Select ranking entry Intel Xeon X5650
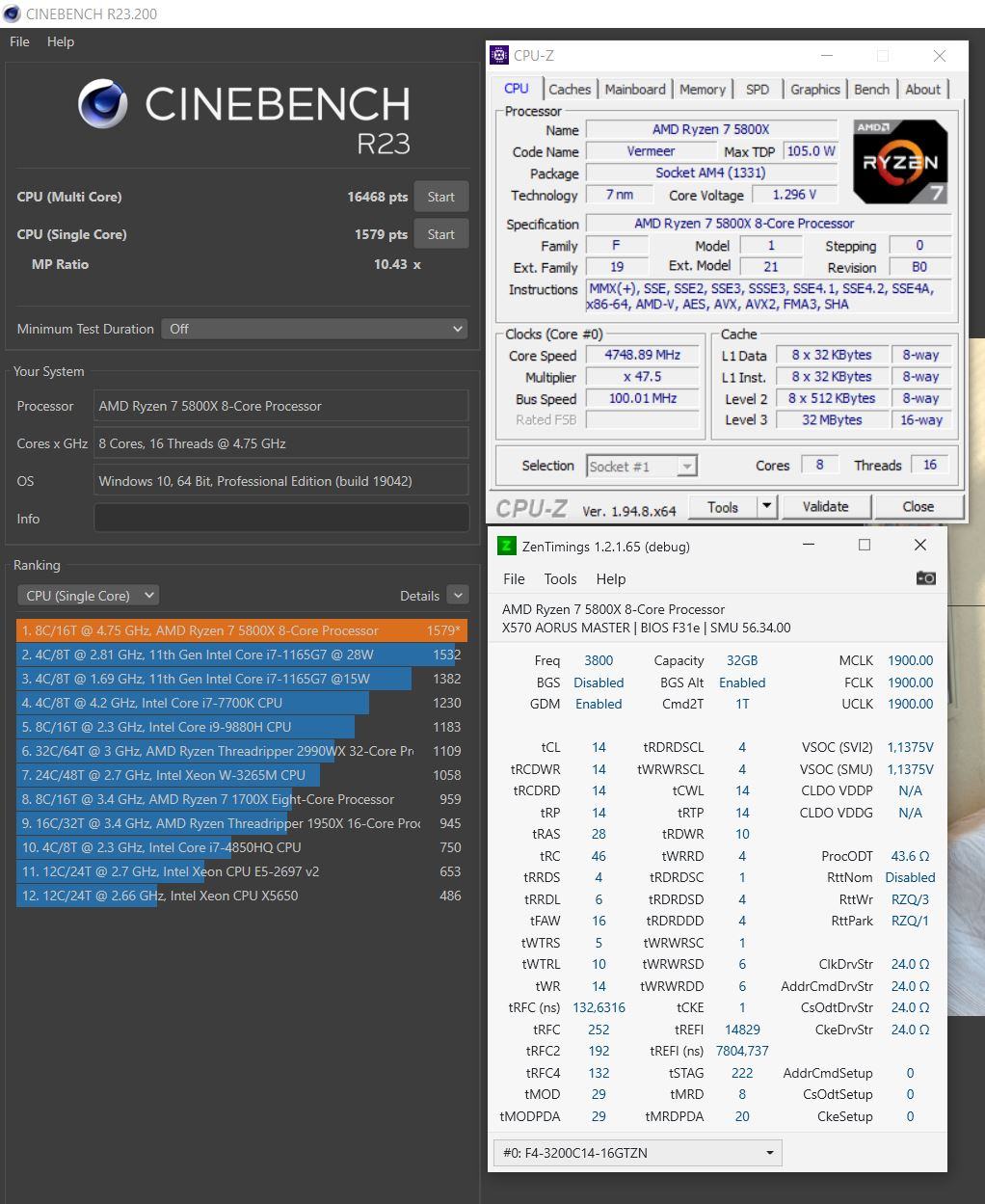Viewport: 985px width, 1204px height. coord(242,896)
